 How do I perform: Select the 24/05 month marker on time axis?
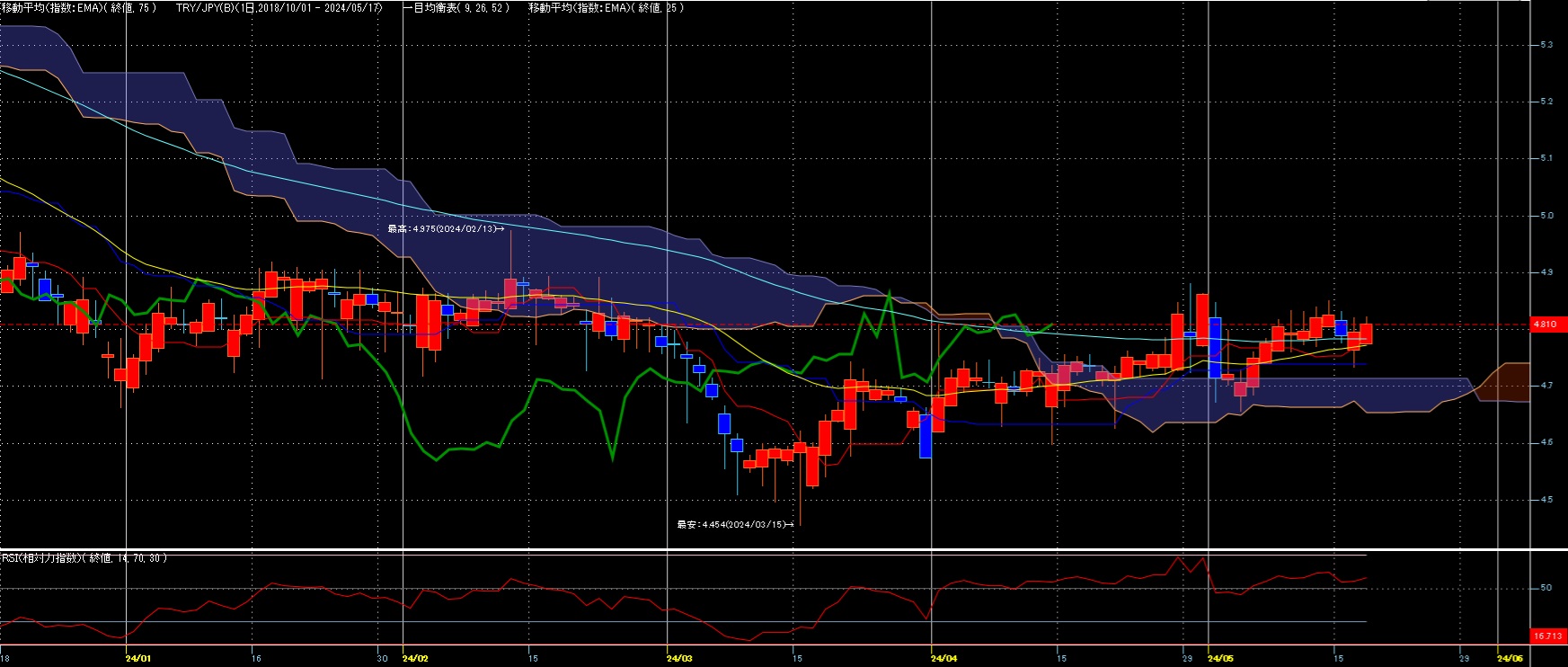[1221, 659]
